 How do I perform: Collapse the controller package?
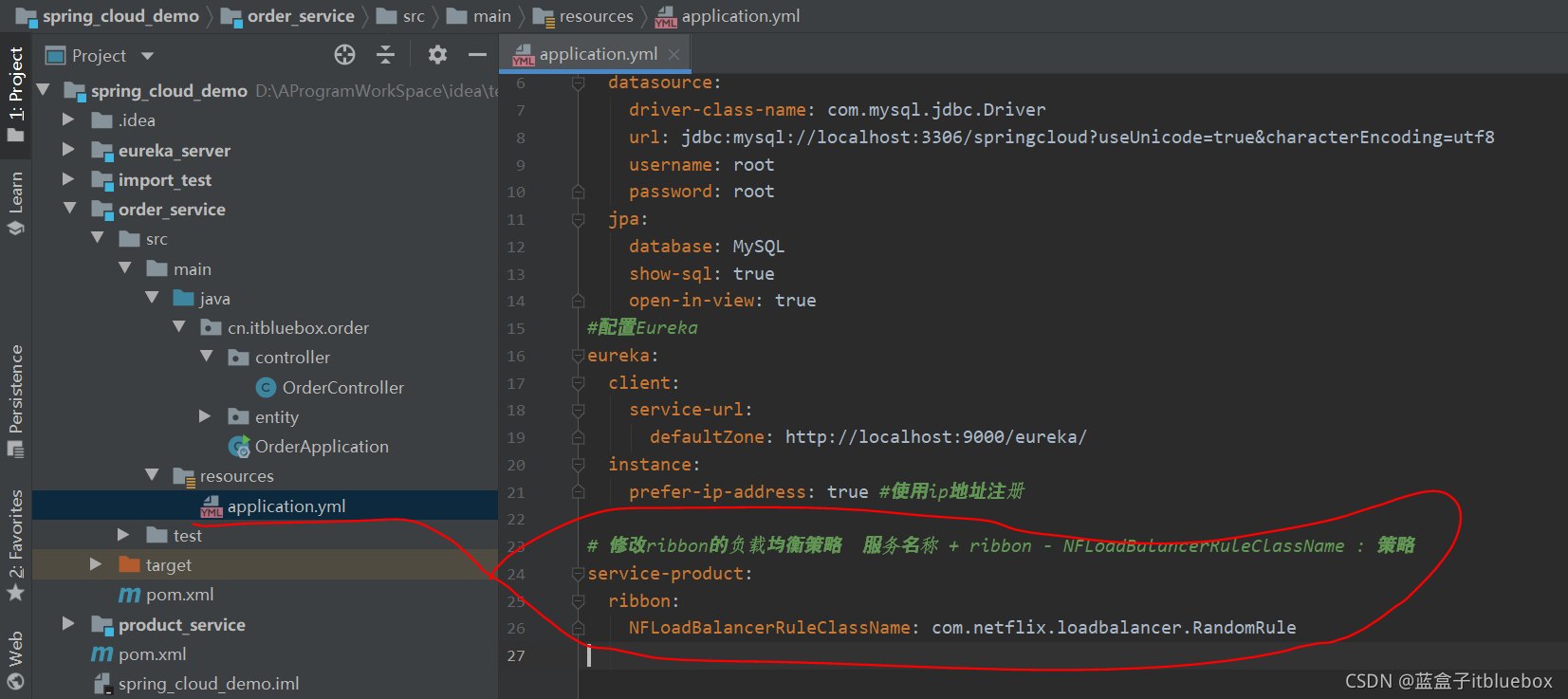208,357
